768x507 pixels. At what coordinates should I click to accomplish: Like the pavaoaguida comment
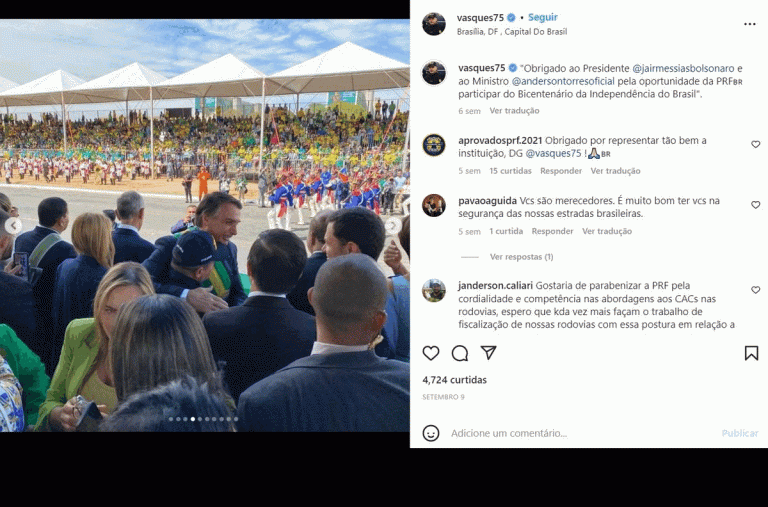[755, 205]
